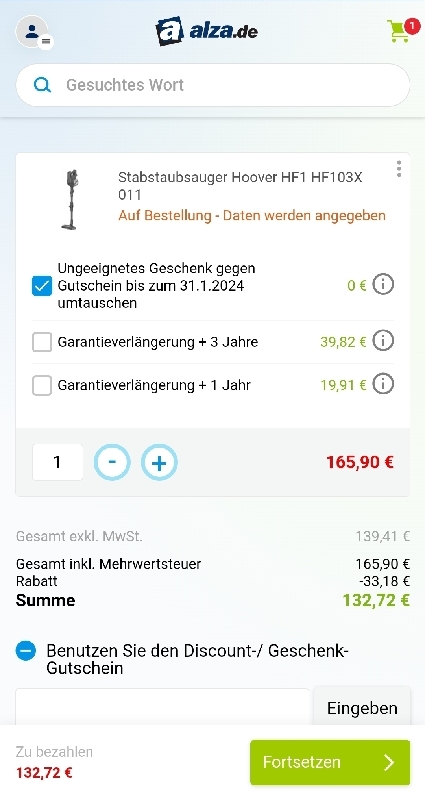Check Garantieverlängerung + 3 Jahre
The height and width of the screenshot is (800, 425).
tap(42, 342)
